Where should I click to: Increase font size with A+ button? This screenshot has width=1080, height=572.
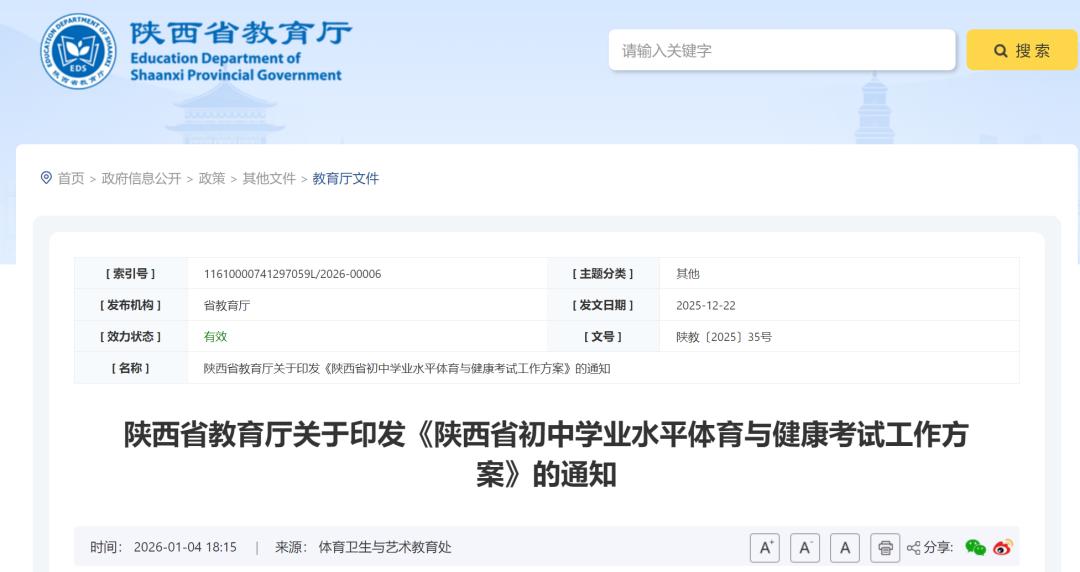(765, 547)
